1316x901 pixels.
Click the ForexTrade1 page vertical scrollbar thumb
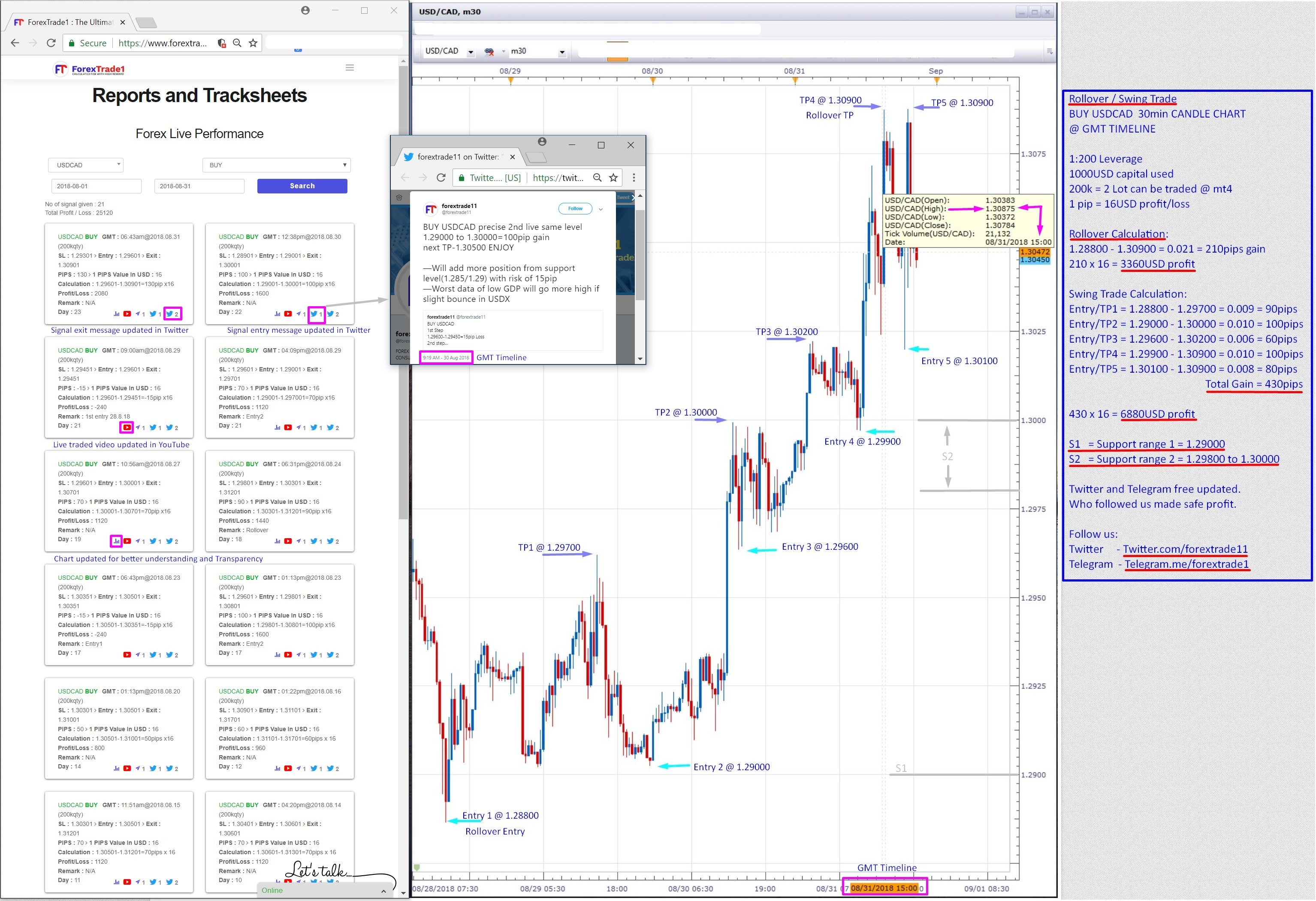click(x=403, y=292)
